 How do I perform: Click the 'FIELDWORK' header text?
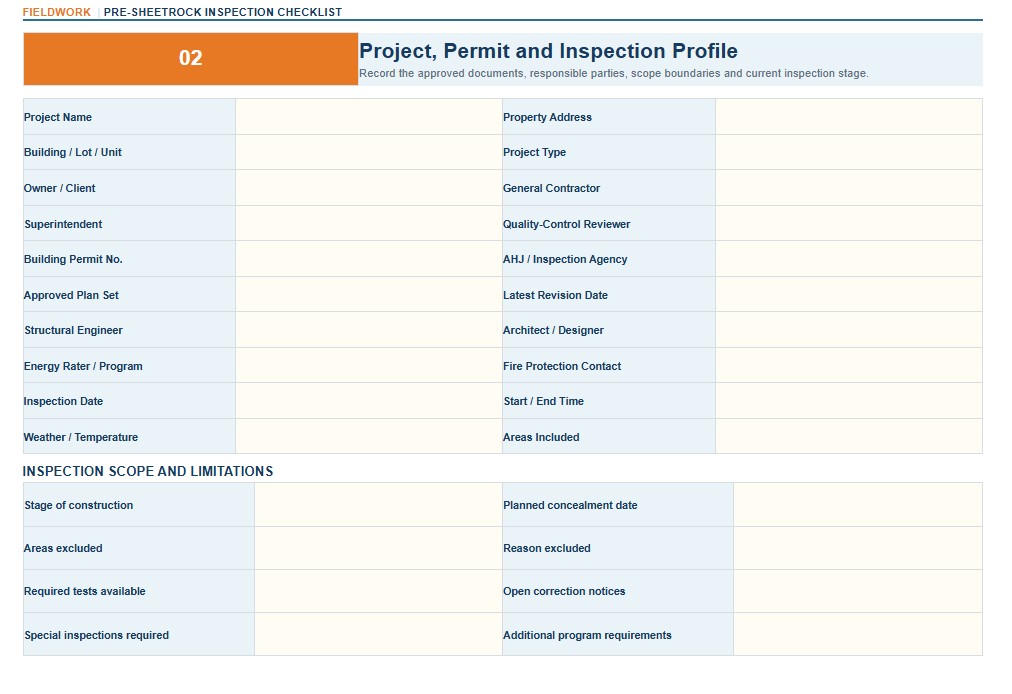point(57,12)
